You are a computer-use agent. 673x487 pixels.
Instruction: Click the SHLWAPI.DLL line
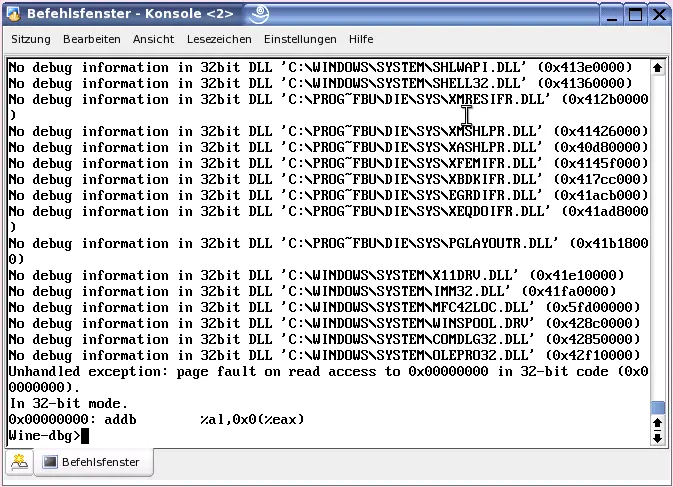pyautogui.click(x=320, y=67)
